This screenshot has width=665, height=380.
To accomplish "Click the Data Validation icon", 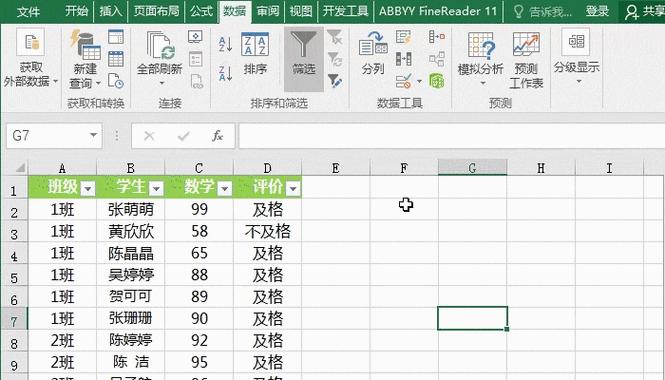I will [403, 81].
